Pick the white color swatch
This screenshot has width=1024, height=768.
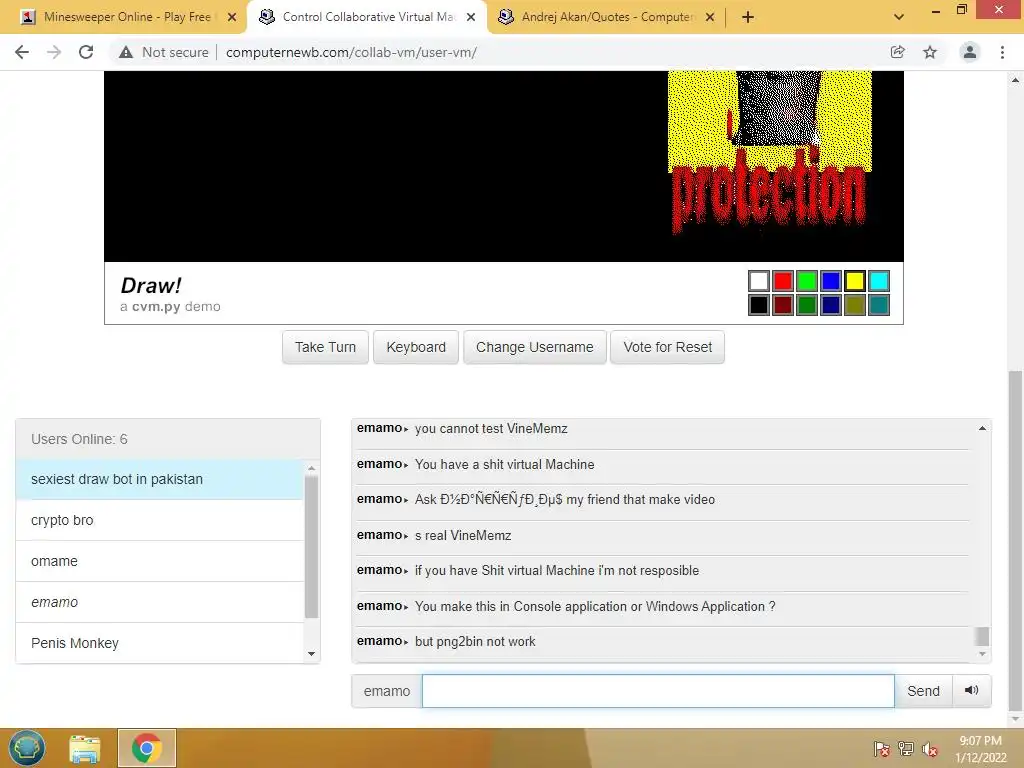point(759,281)
